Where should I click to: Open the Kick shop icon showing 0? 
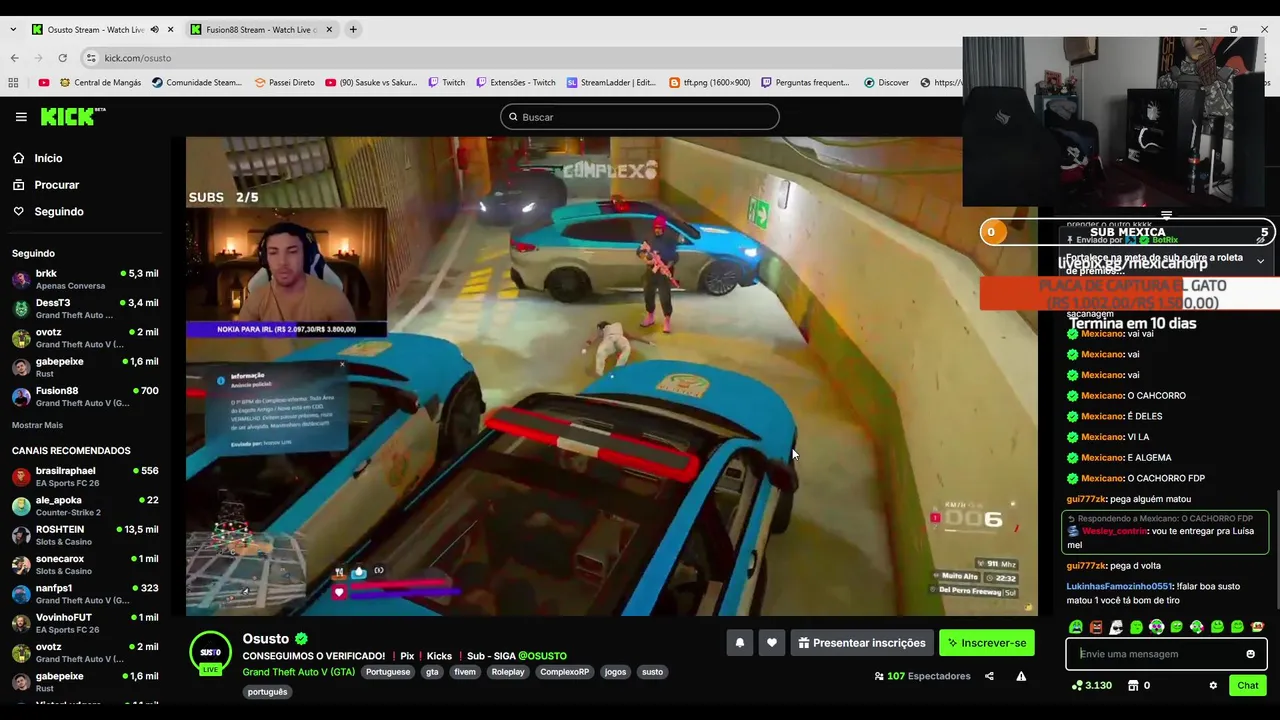pos(1139,685)
